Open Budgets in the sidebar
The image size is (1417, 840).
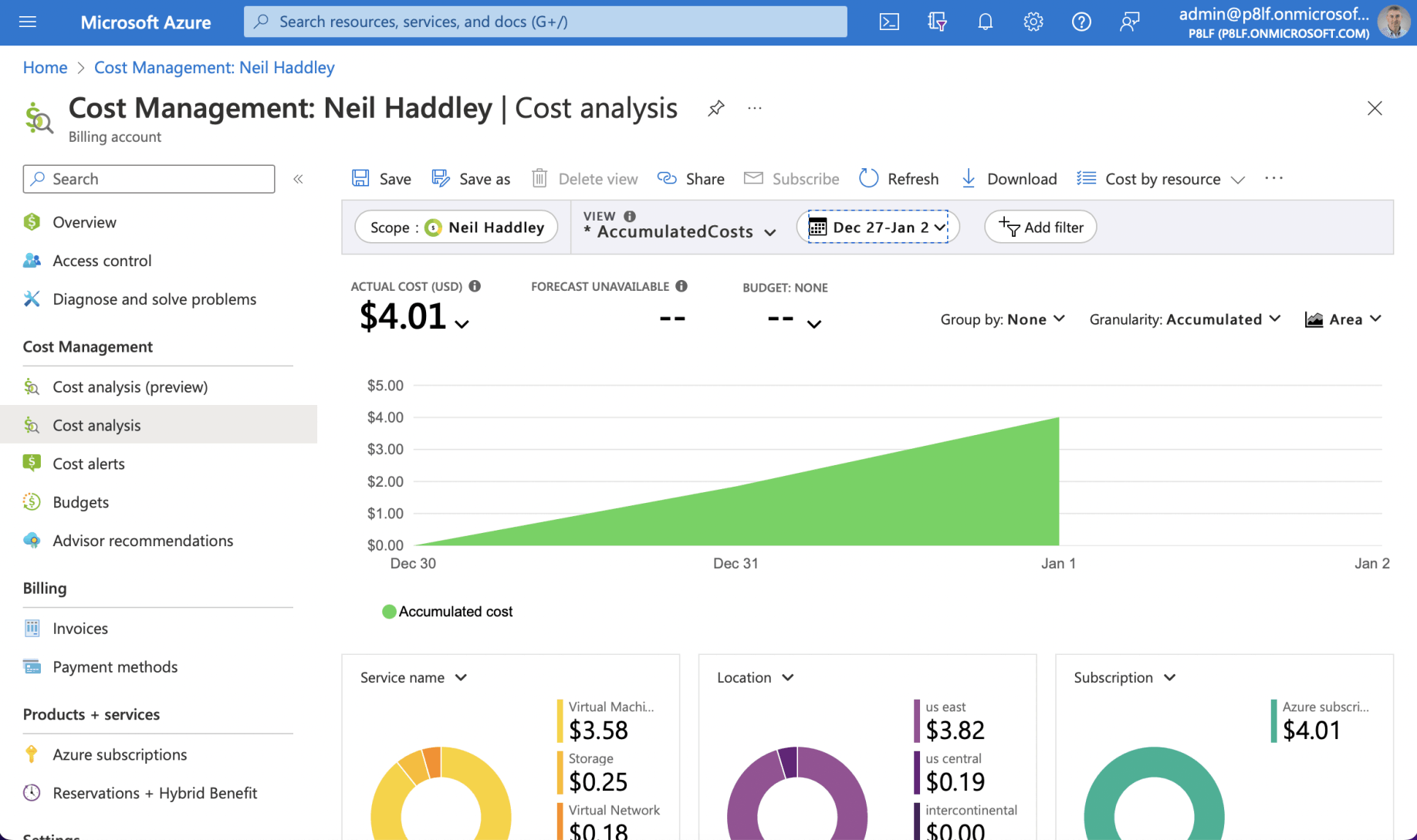[80, 502]
